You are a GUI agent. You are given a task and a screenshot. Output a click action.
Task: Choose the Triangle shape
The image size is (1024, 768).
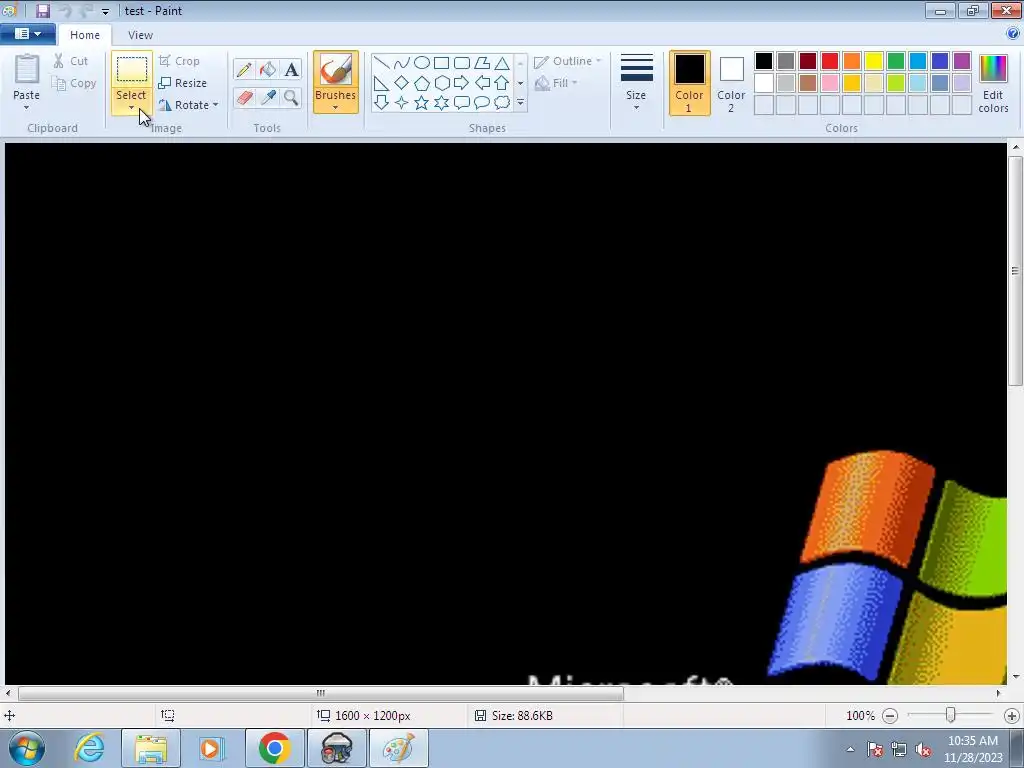[502, 63]
